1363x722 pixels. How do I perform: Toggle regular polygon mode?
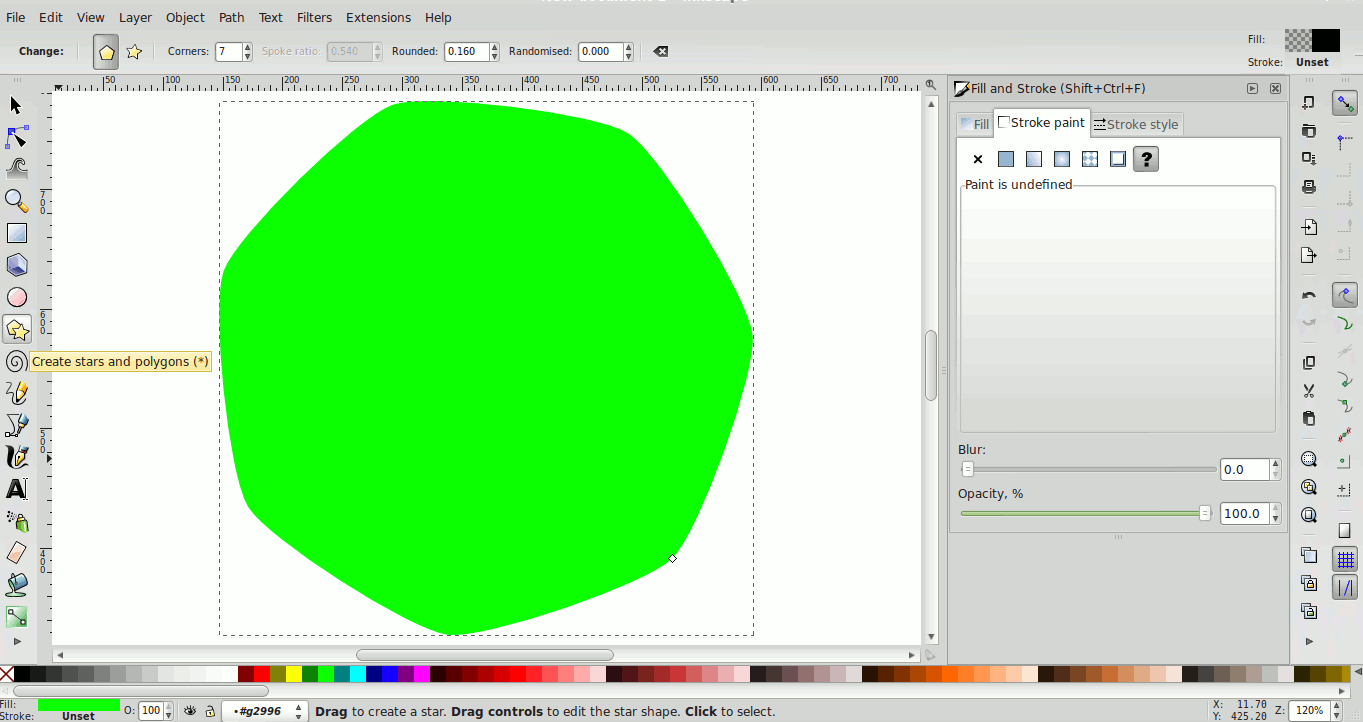pos(106,52)
